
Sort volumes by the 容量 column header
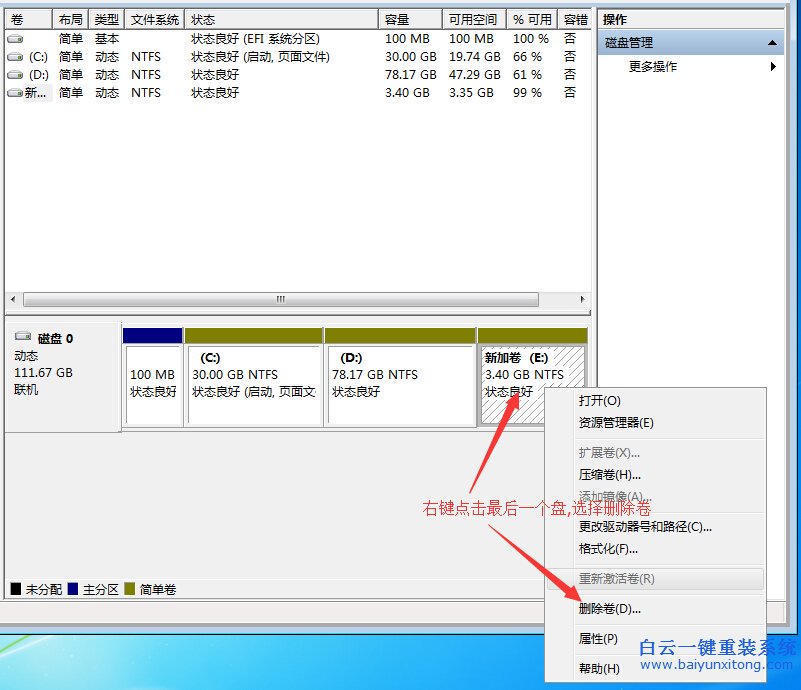pos(396,18)
